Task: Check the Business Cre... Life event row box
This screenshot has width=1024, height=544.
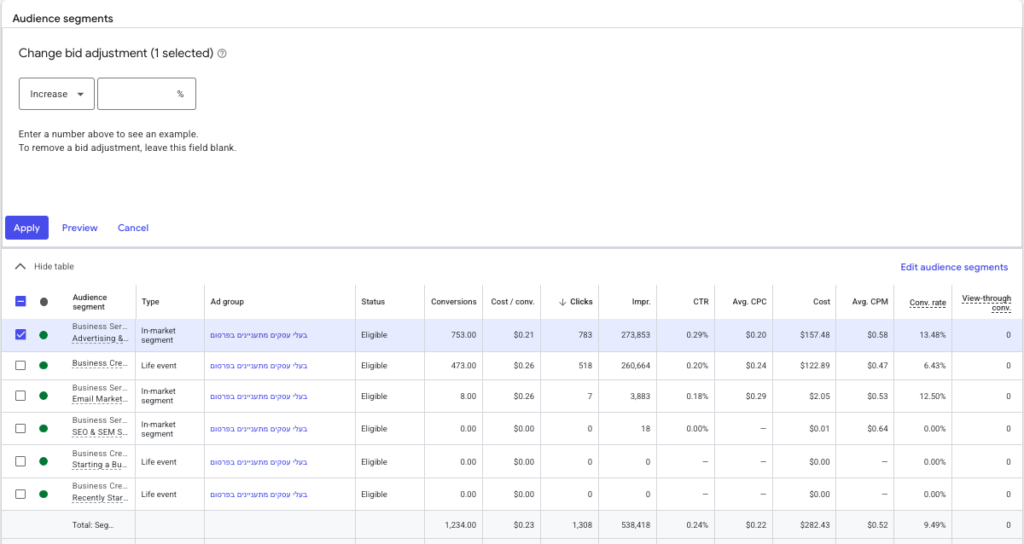Action: pos(21,367)
